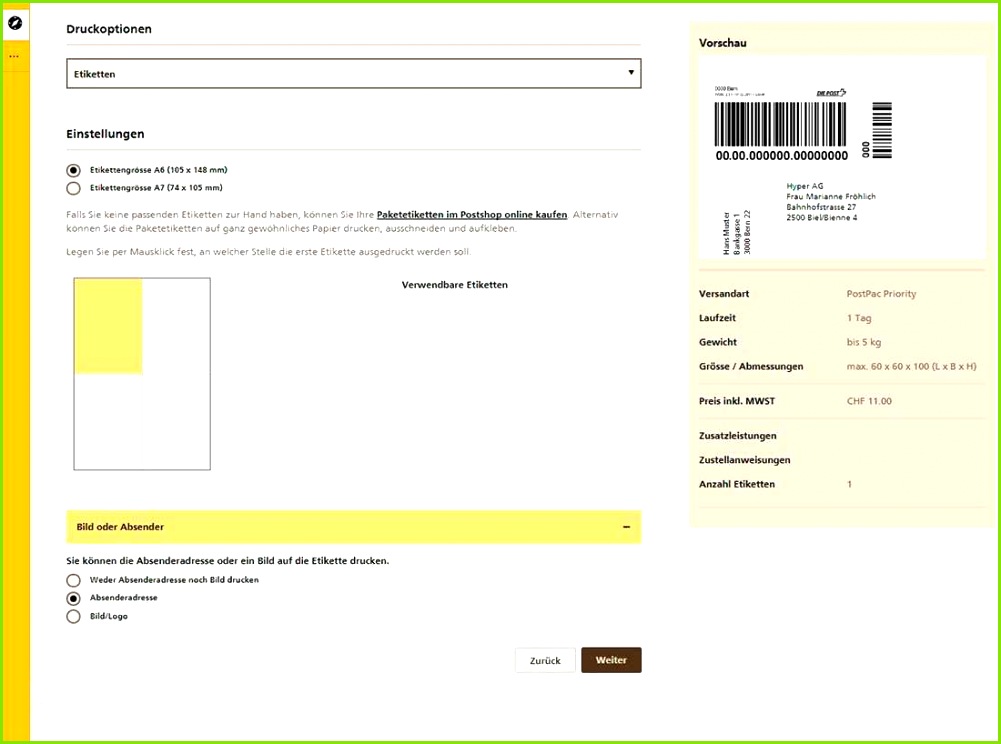Click the Swiss Post horn logo icon
Viewport: 1001px width, 744px height.
(x=15, y=24)
